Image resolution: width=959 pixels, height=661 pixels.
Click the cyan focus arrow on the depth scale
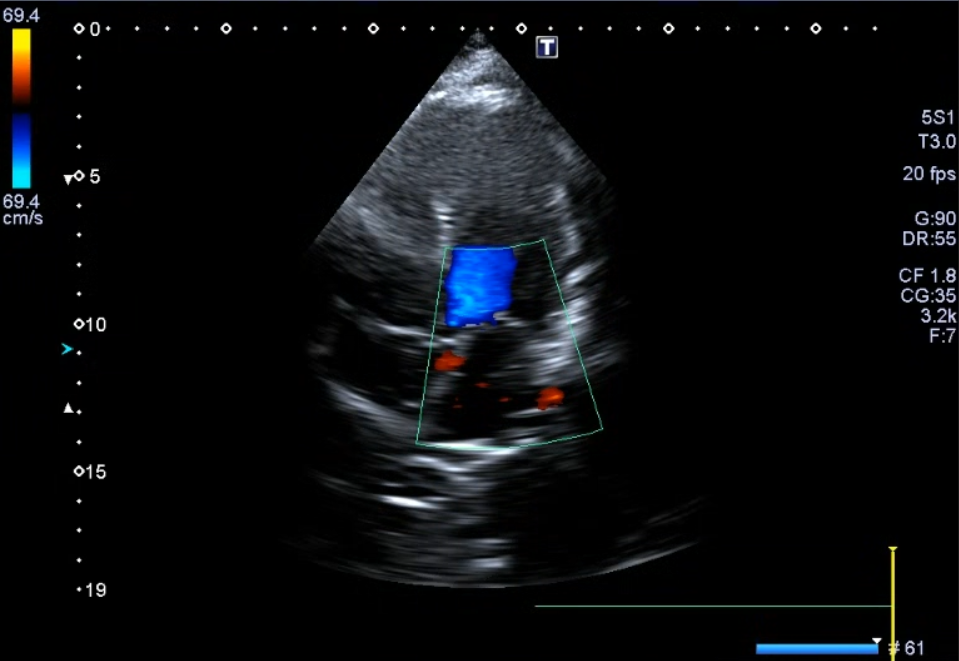pyautogui.click(x=67, y=349)
